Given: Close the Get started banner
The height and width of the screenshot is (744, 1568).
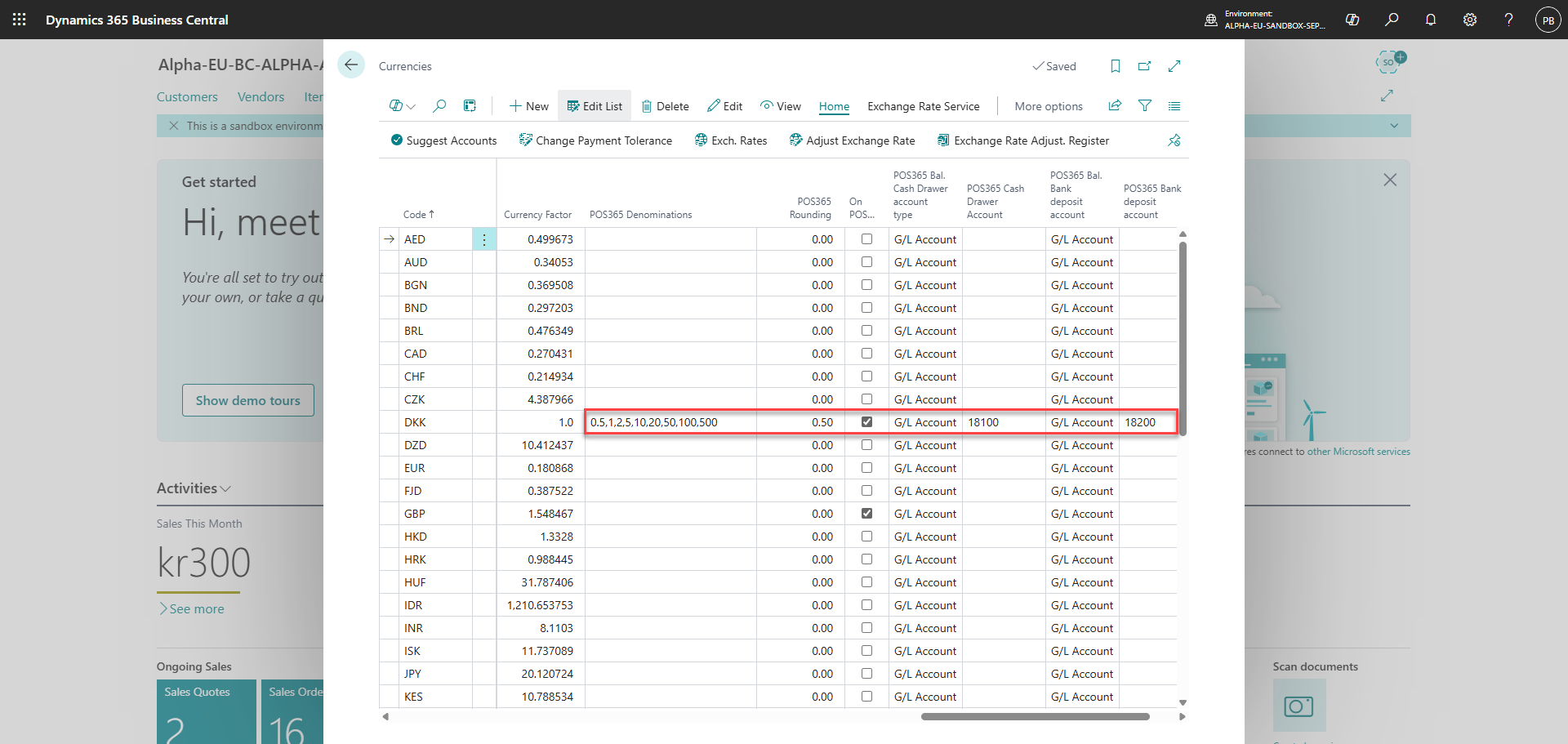Looking at the screenshot, I should click(1390, 180).
